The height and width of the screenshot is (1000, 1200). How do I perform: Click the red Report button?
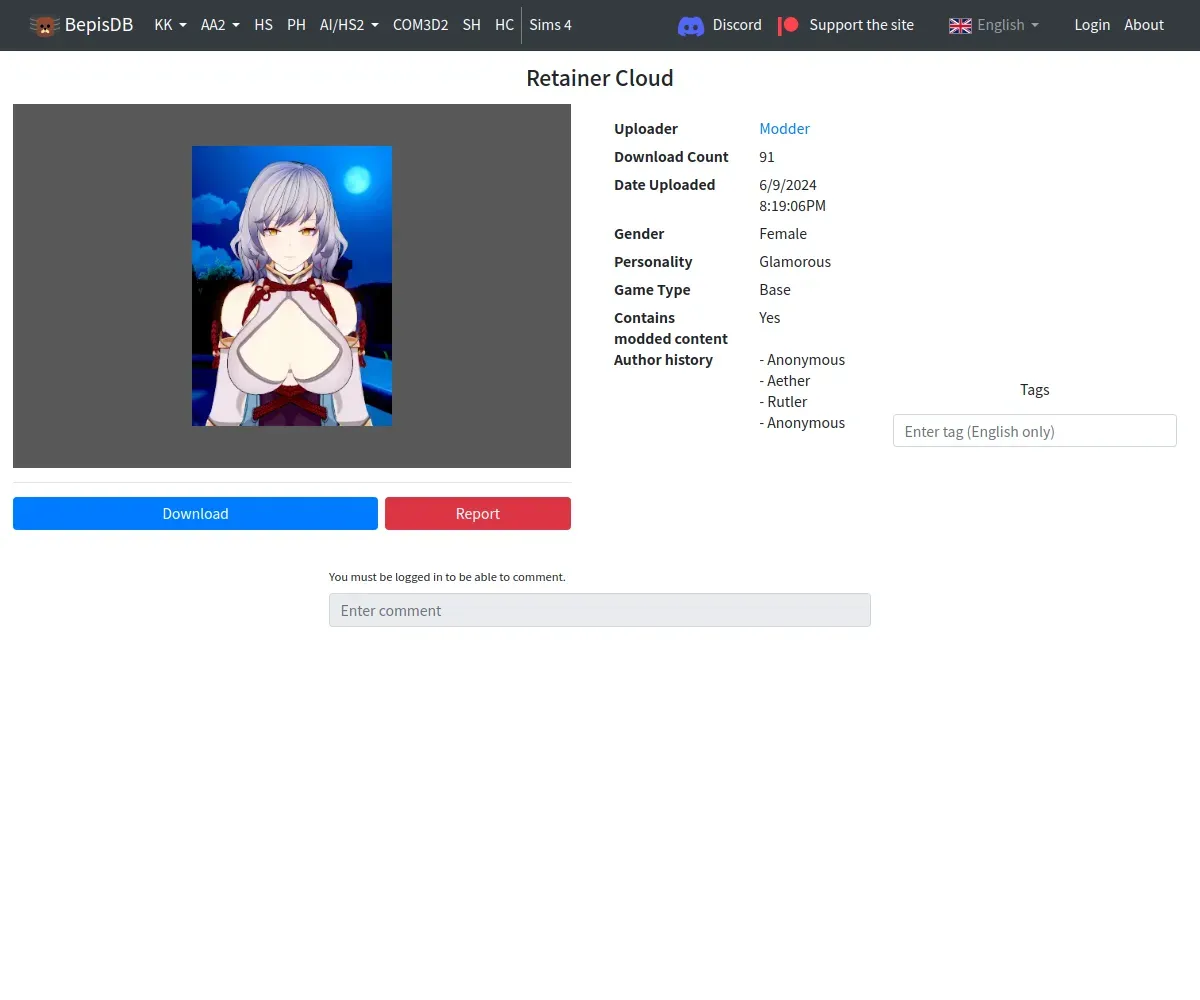(478, 513)
